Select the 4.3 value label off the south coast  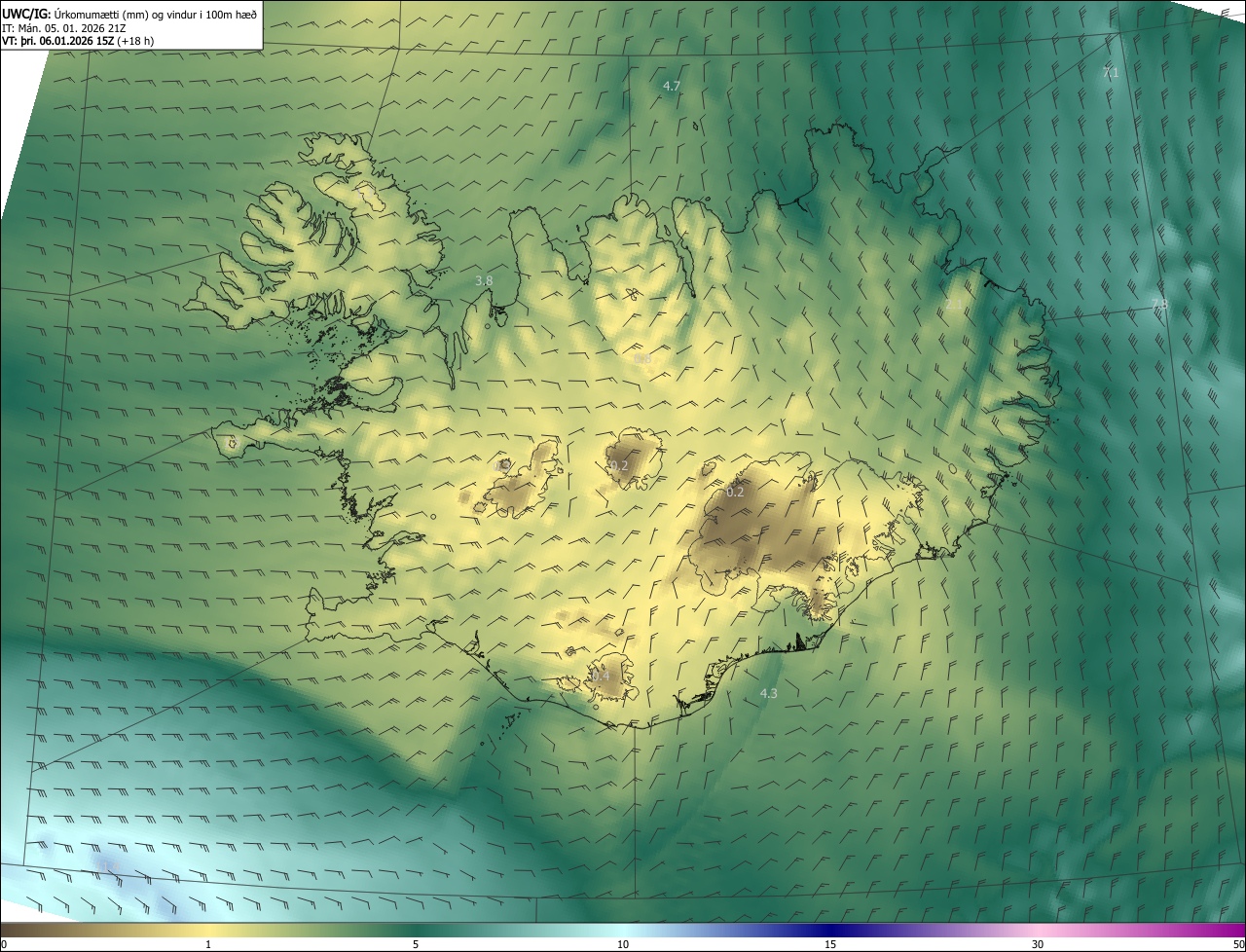[x=768, y=694]
